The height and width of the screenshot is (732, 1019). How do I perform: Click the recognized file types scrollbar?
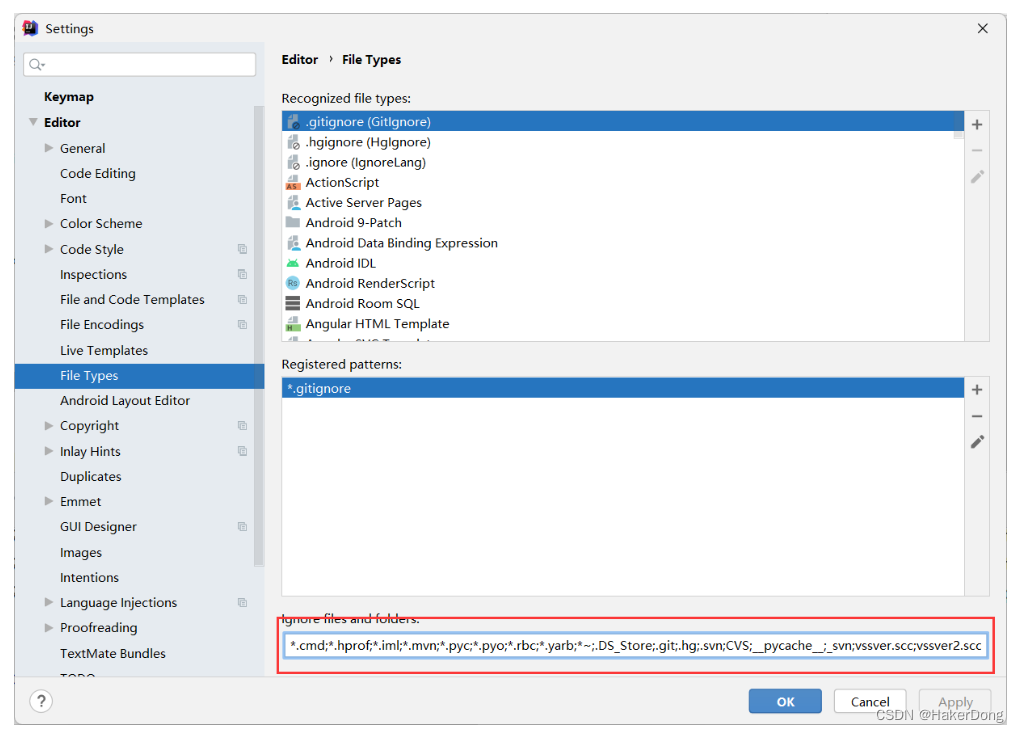coord(958,125)
